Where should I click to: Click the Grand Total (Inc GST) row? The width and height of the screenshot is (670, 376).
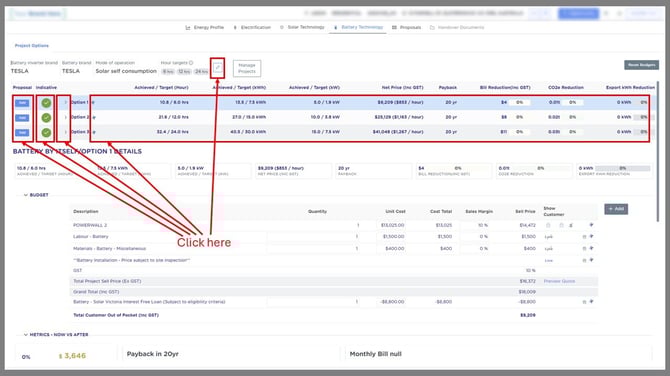tap(334, 292)
